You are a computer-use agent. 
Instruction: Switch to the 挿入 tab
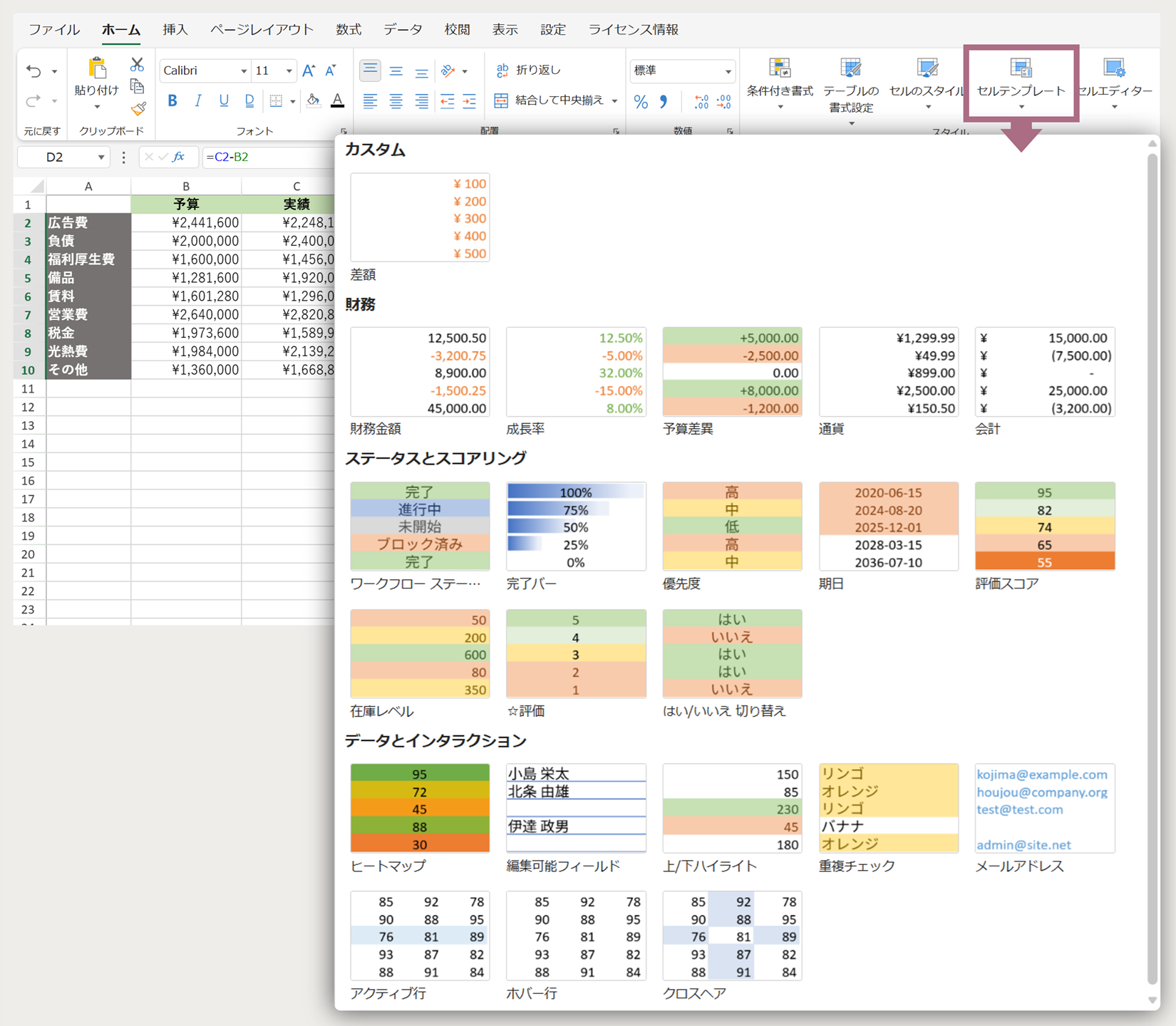(x=175, y=30)
